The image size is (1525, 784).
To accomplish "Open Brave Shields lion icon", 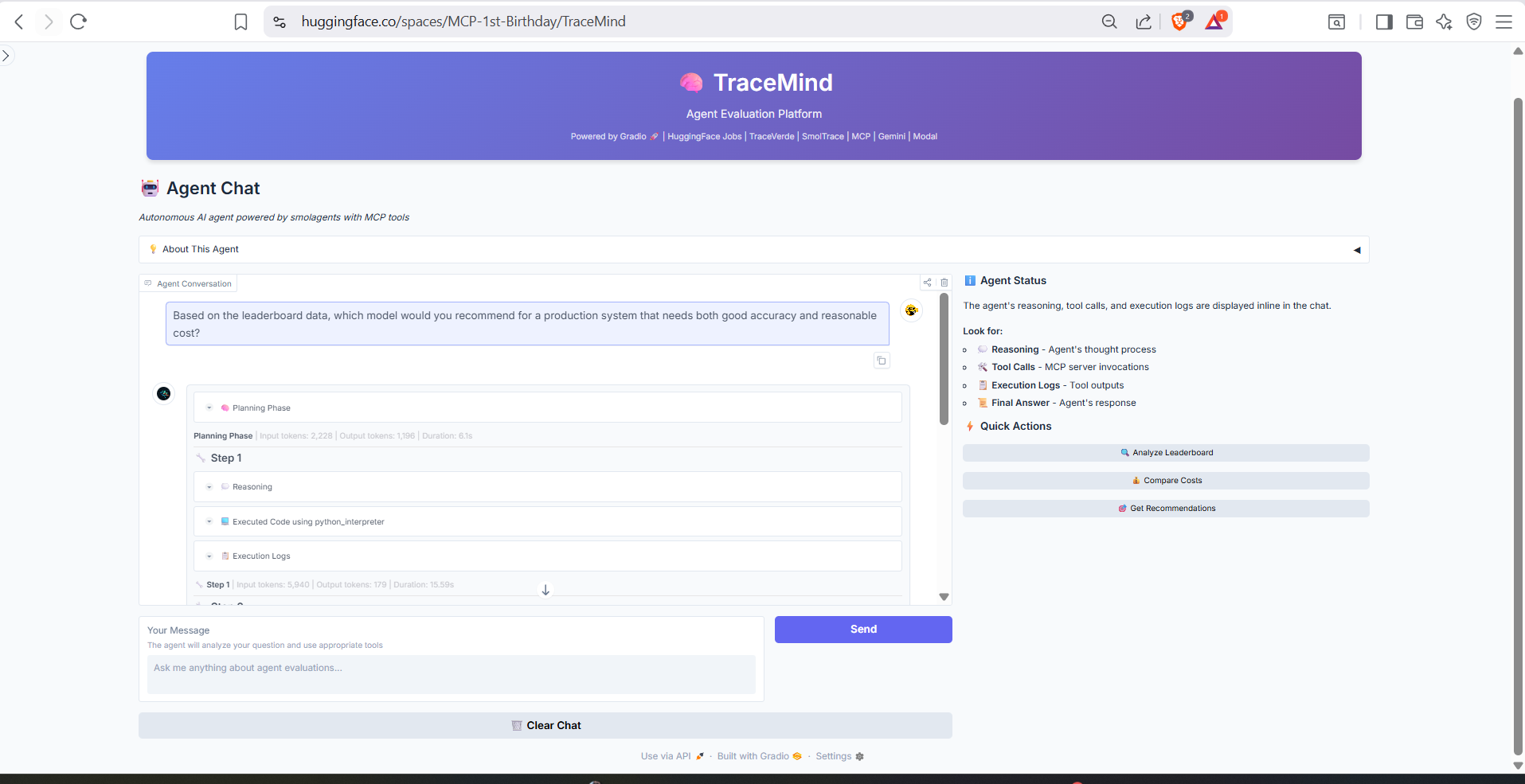I will point(1180,21).
